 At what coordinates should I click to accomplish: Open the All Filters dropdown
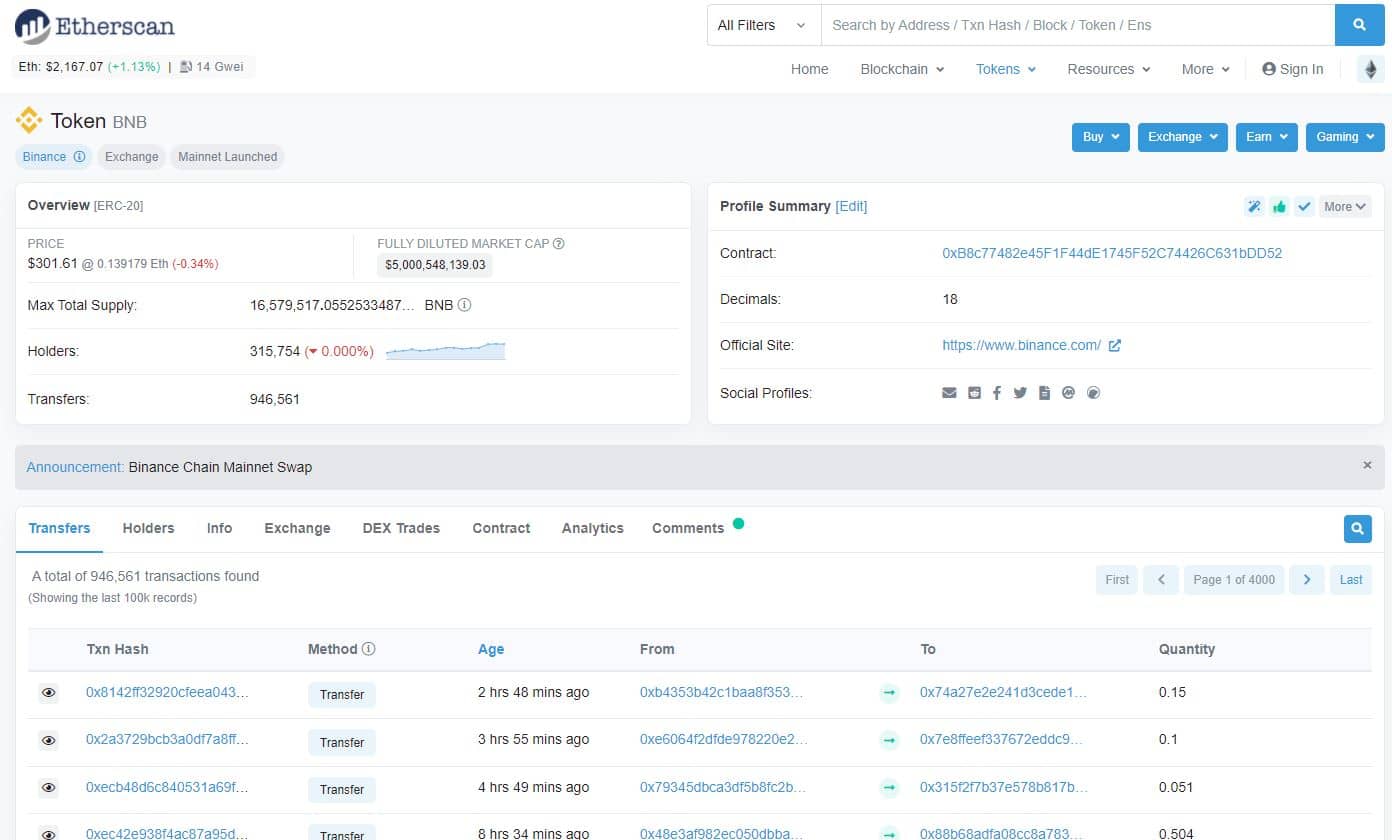(764, 25)
